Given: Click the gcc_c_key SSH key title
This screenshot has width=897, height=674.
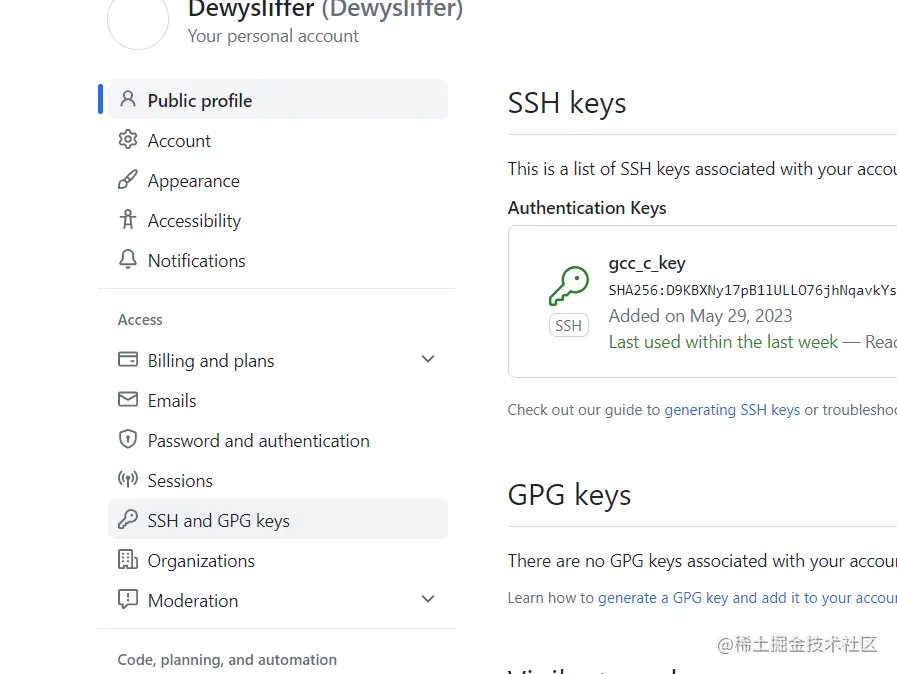Looking at the screenshot, I should pyautogui.click(x=647, y=264).
